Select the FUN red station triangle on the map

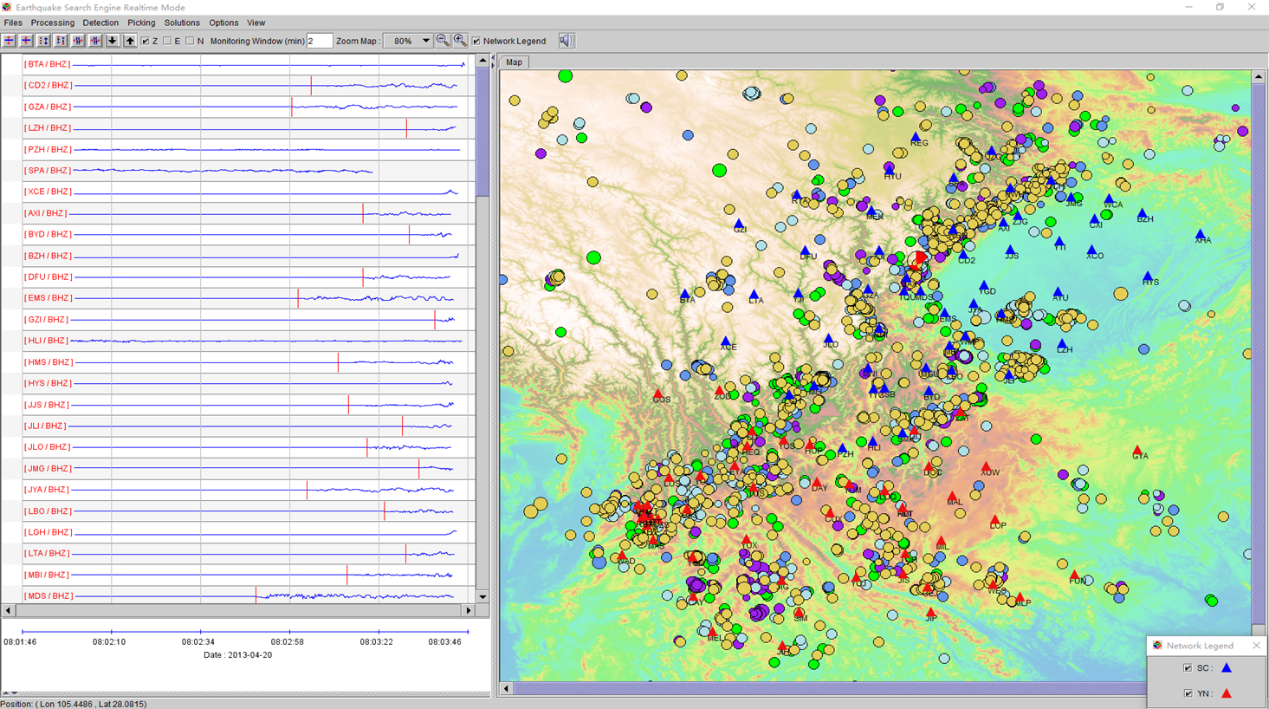click(1075, 575)
